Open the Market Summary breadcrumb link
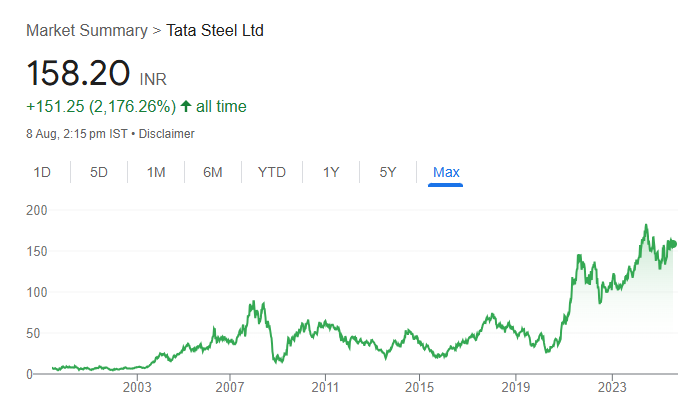 87,30
